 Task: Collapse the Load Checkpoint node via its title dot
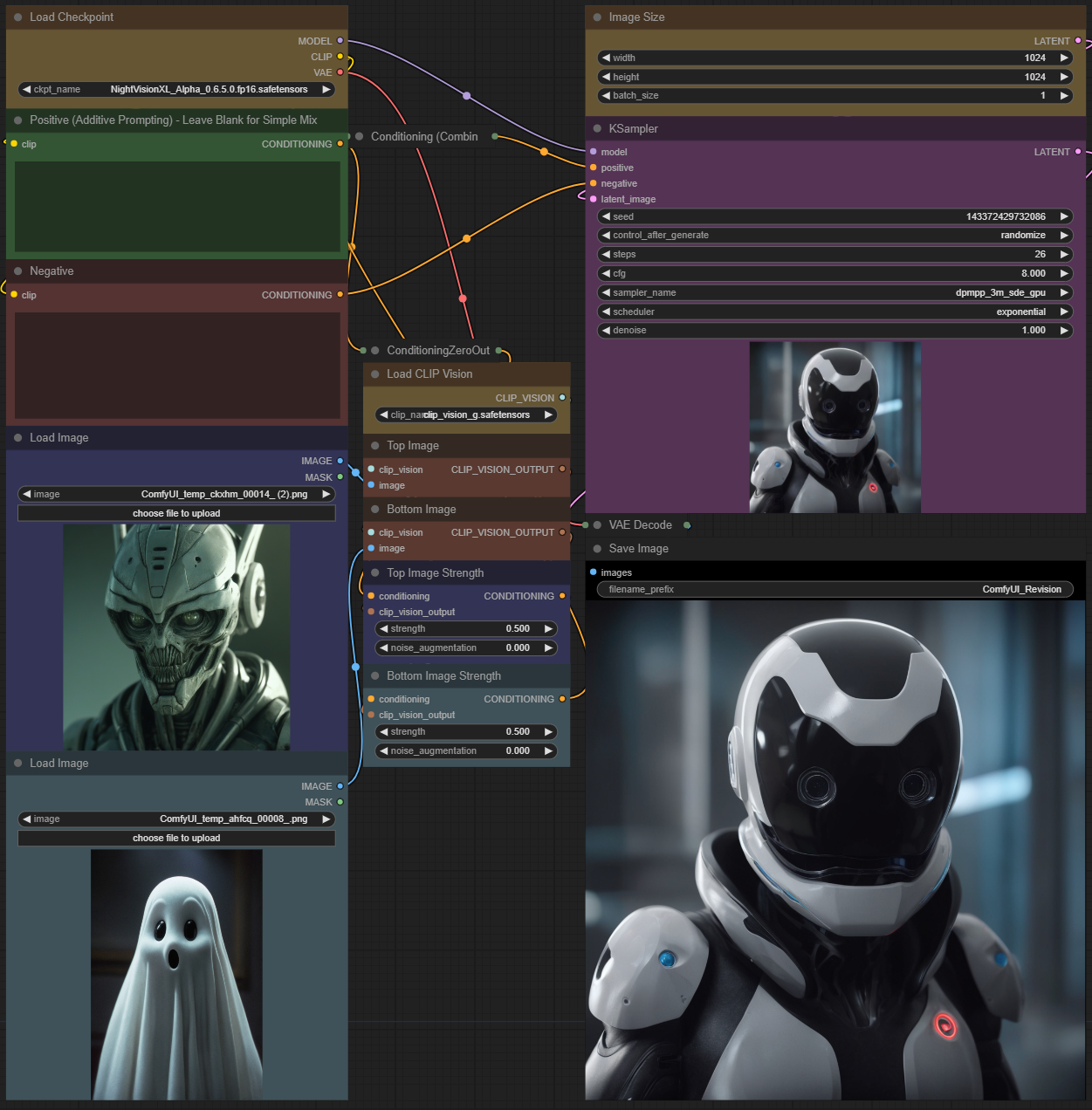pyautogui.click(x=18, y=17)
